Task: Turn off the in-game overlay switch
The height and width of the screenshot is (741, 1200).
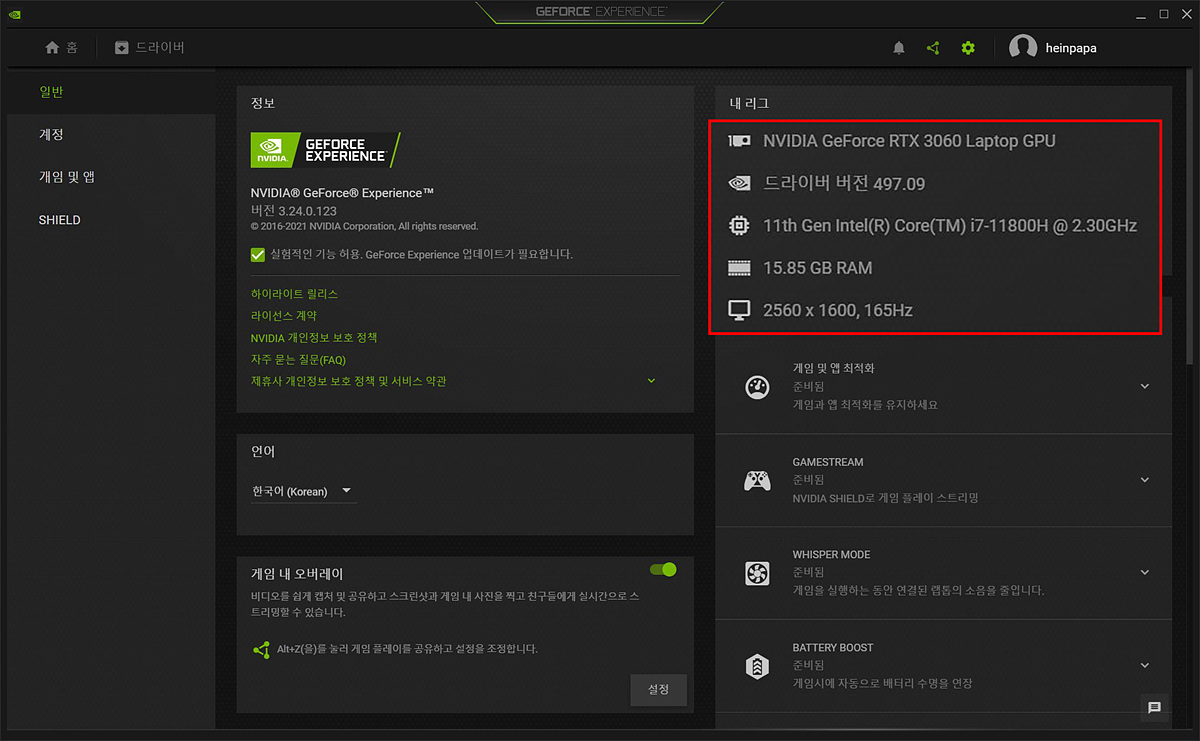Action: pyautogui.click(x=663, y=569)
